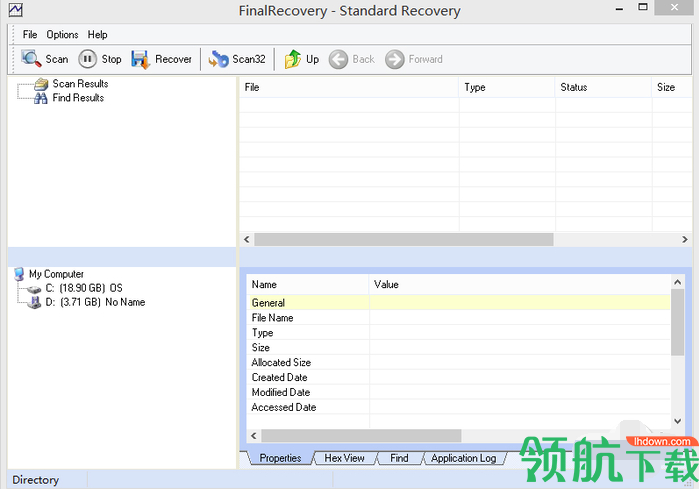Open the Help menu

(97, 34)
